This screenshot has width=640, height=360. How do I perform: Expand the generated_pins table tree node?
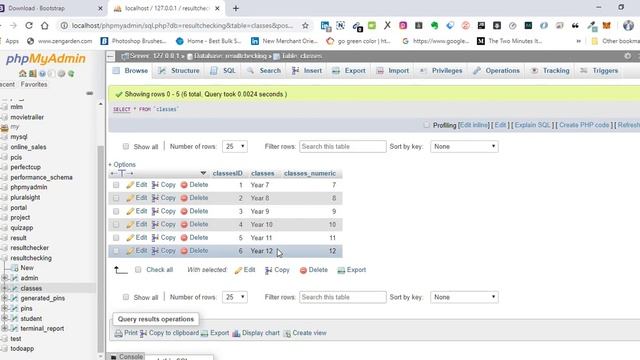(x=4, y=298)
